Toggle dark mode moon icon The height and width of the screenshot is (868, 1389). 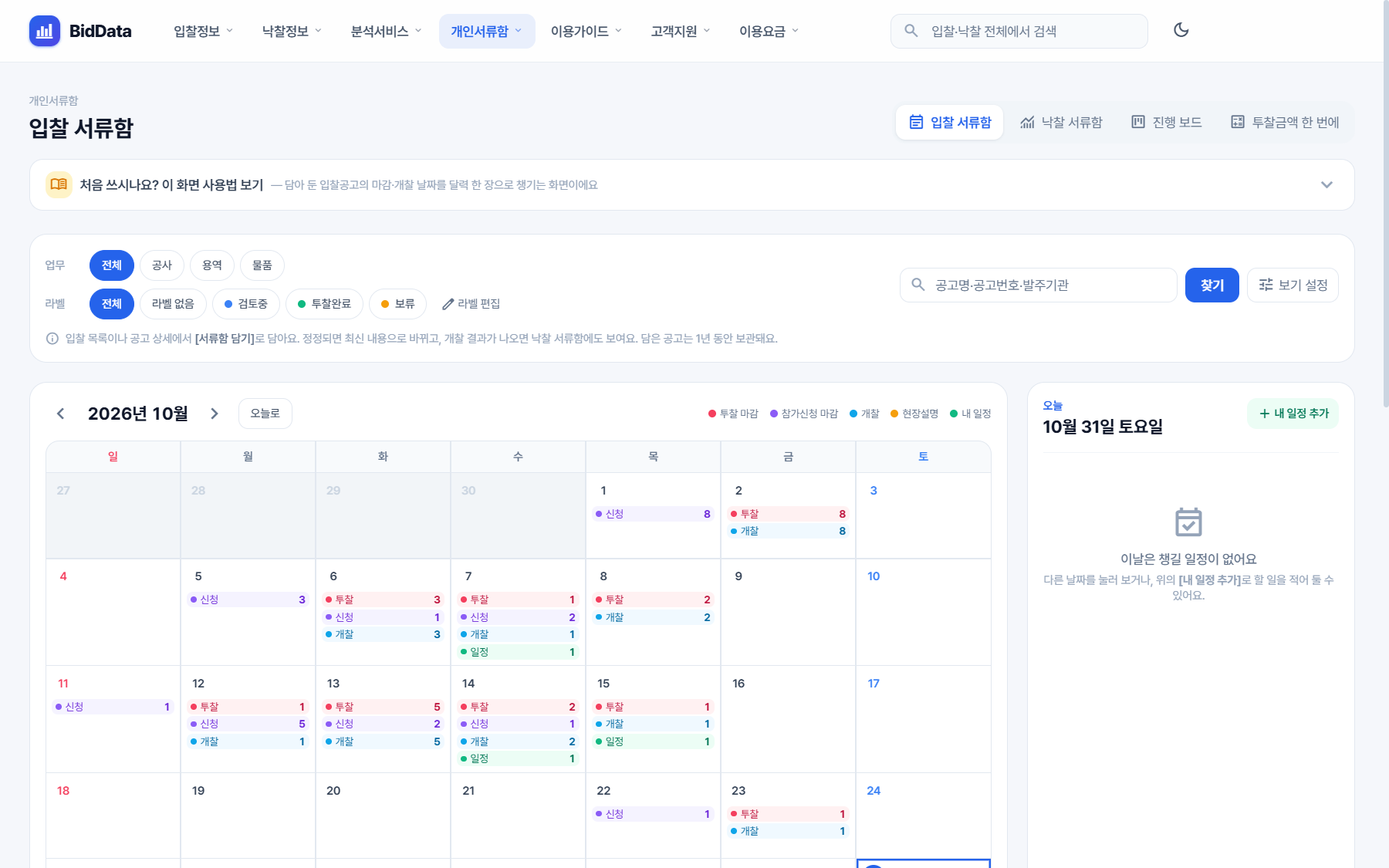click(x=1181, y=30)
